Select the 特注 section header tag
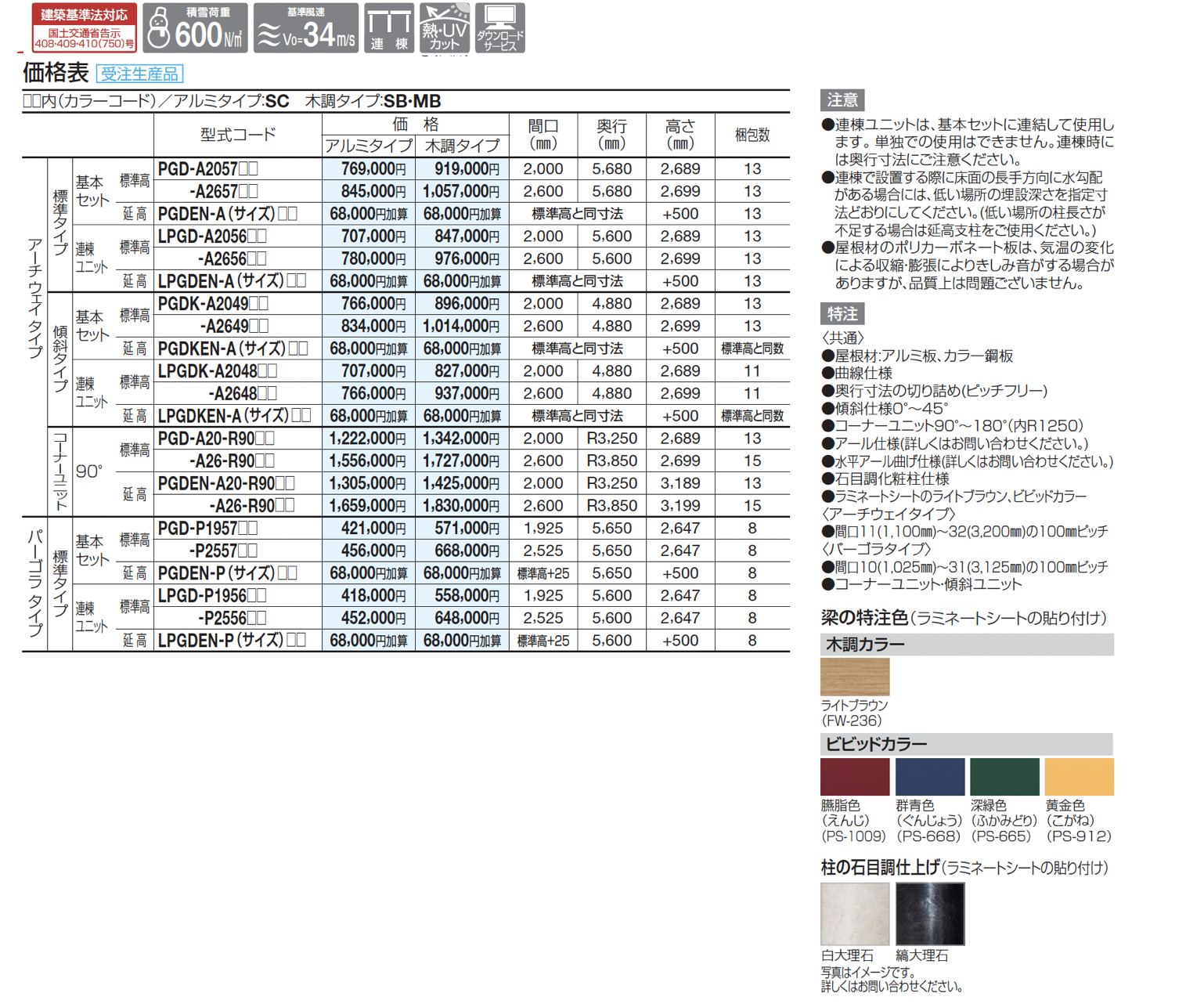The height and width of the screenshot is (1004, 1204). (842, 314)
